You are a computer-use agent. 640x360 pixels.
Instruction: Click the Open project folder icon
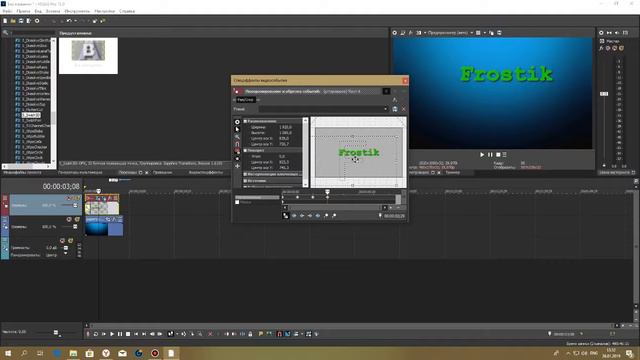click(13, 21)
